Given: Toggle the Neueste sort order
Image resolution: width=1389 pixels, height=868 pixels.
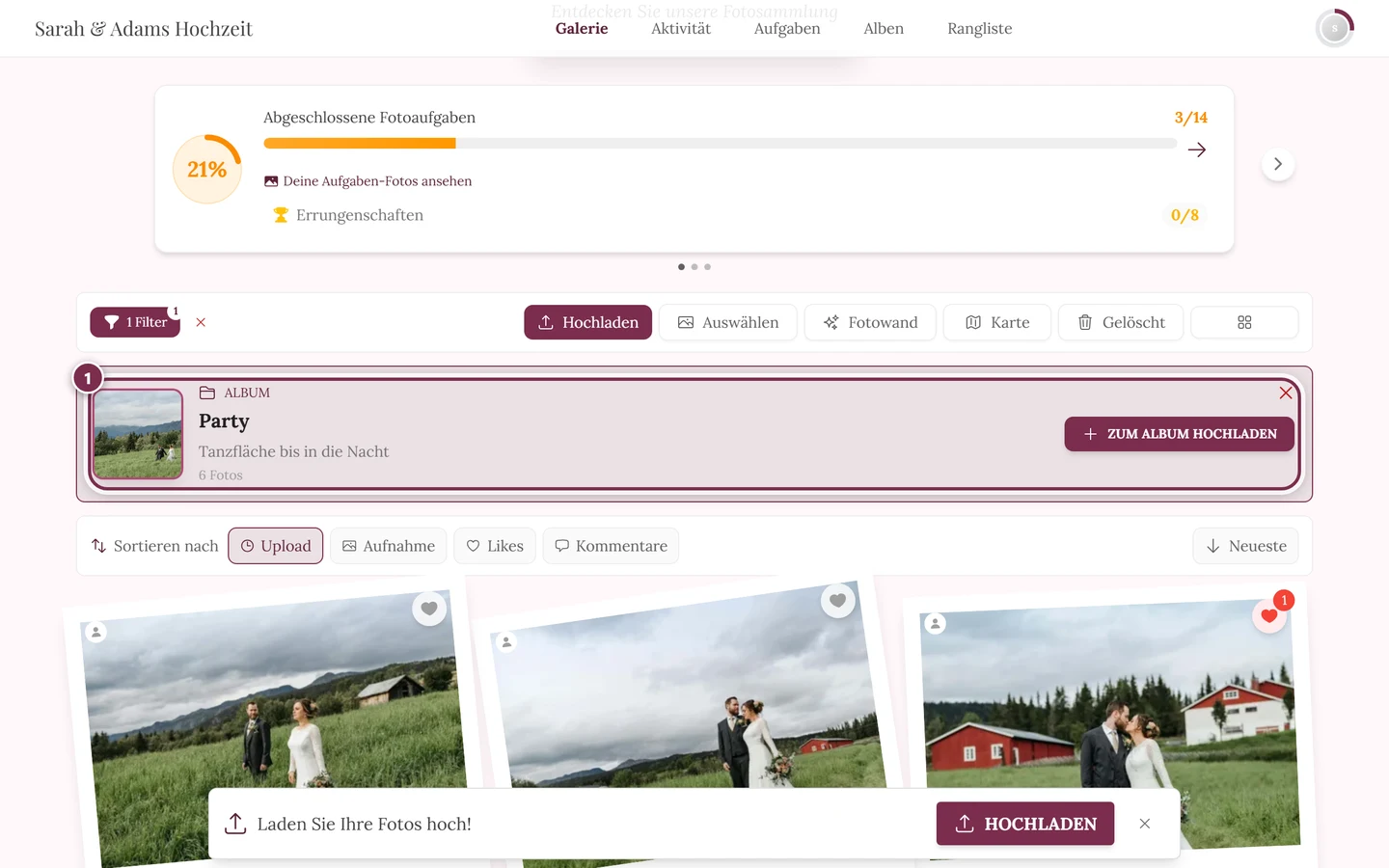Looking at the screenshot, I should pyautogui.click(x=1246, y=546).
